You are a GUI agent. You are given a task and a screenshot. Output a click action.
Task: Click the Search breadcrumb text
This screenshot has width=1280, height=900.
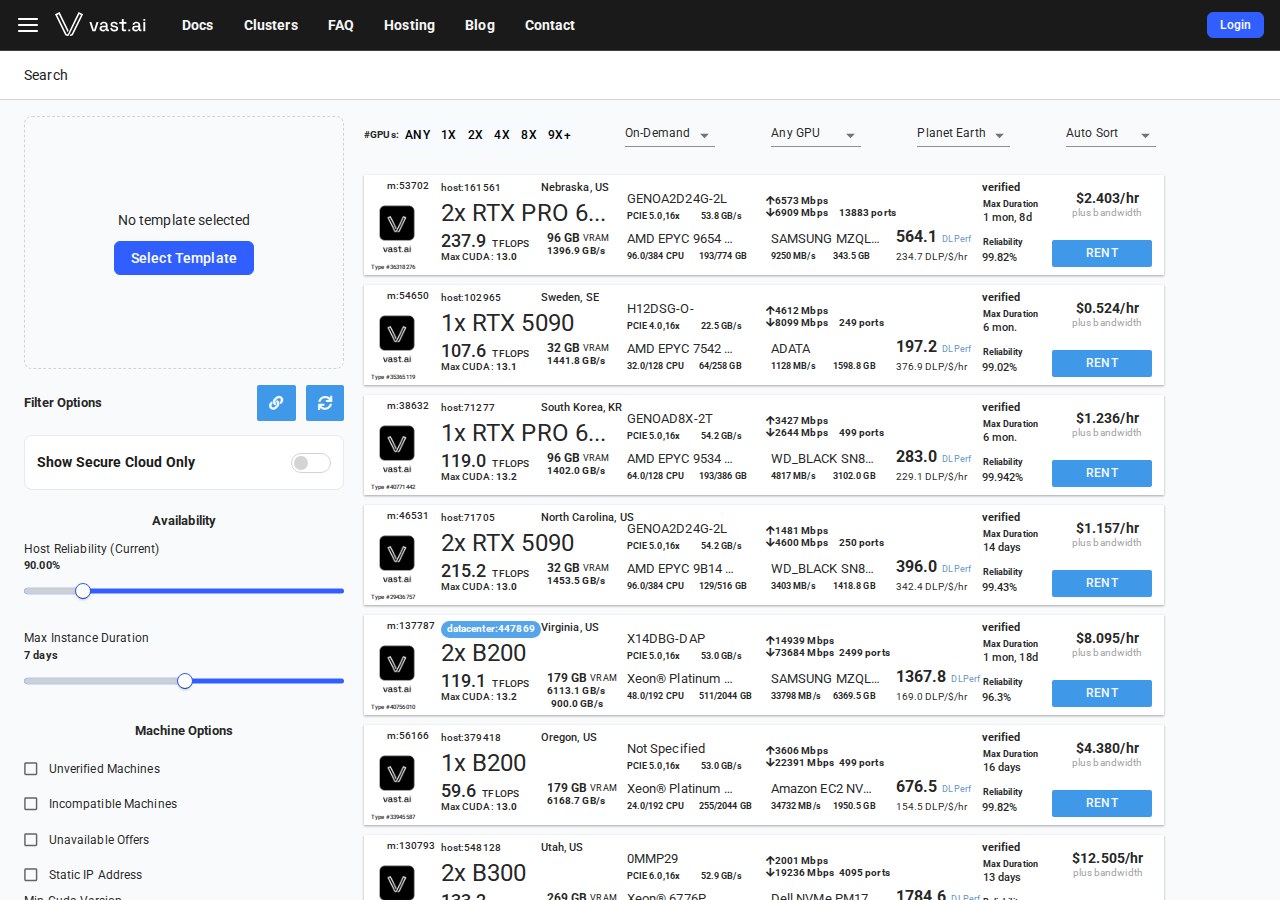(46, 75)
